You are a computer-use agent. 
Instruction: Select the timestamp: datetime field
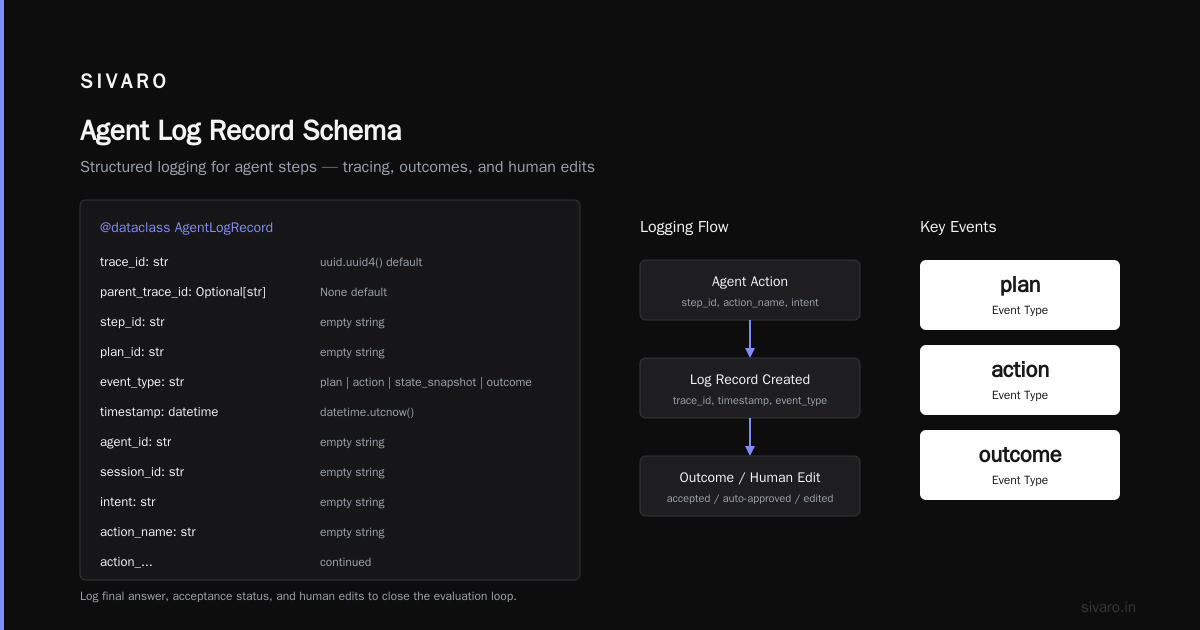pyautogui.click(x=159, y=412)
